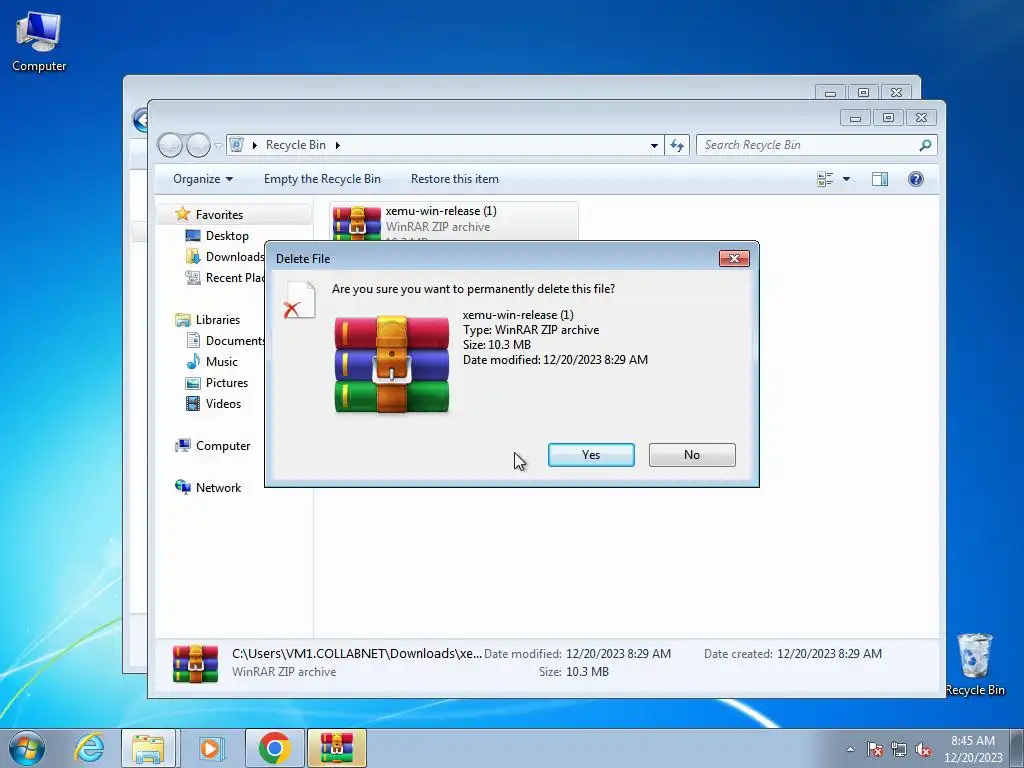1024x768 pixels.
Task: Open Windows Explorer taskbar icon
Action: (x=148, y=748)
